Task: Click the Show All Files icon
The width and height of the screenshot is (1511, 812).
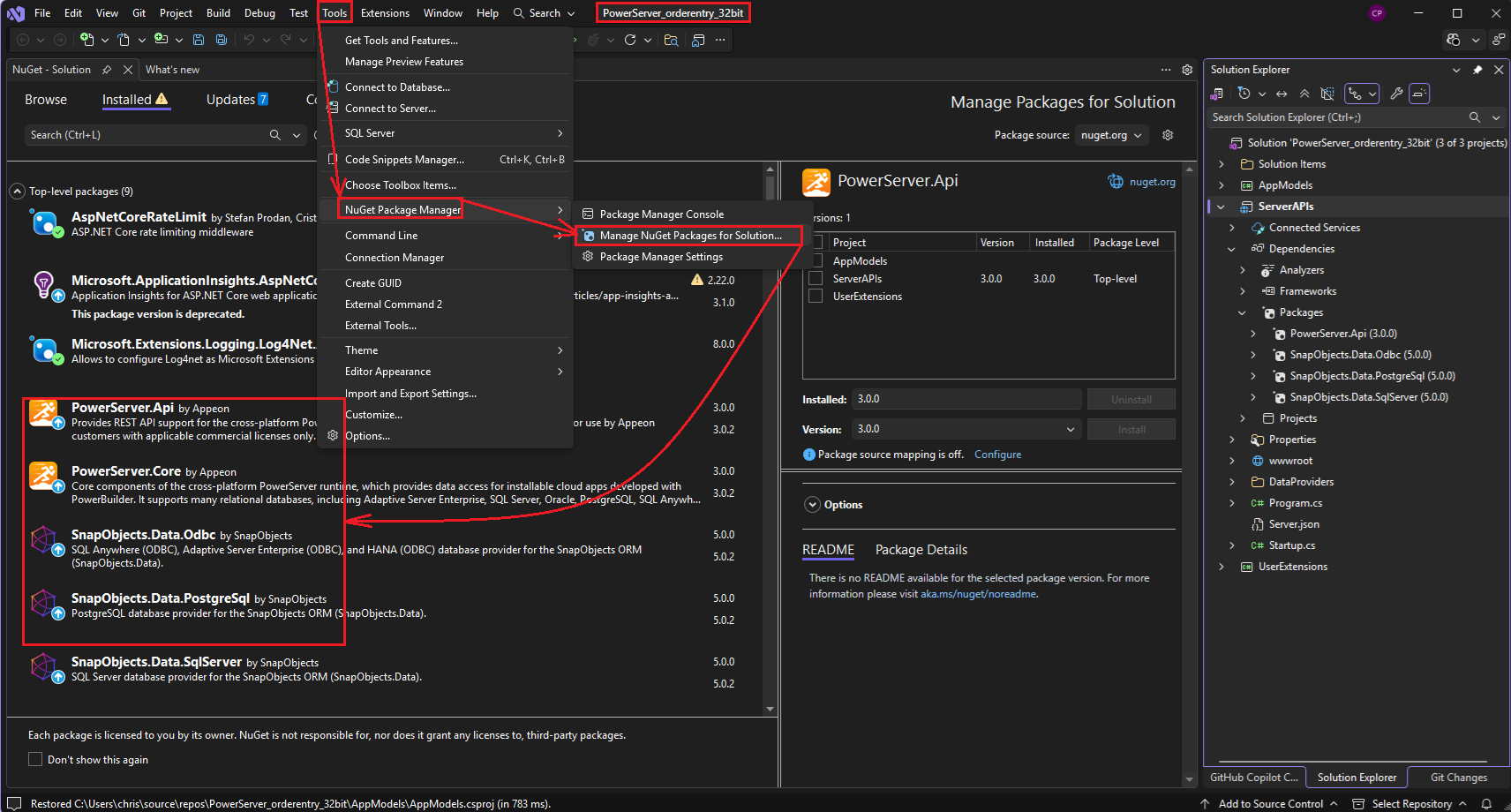Action: point(1327,94)
